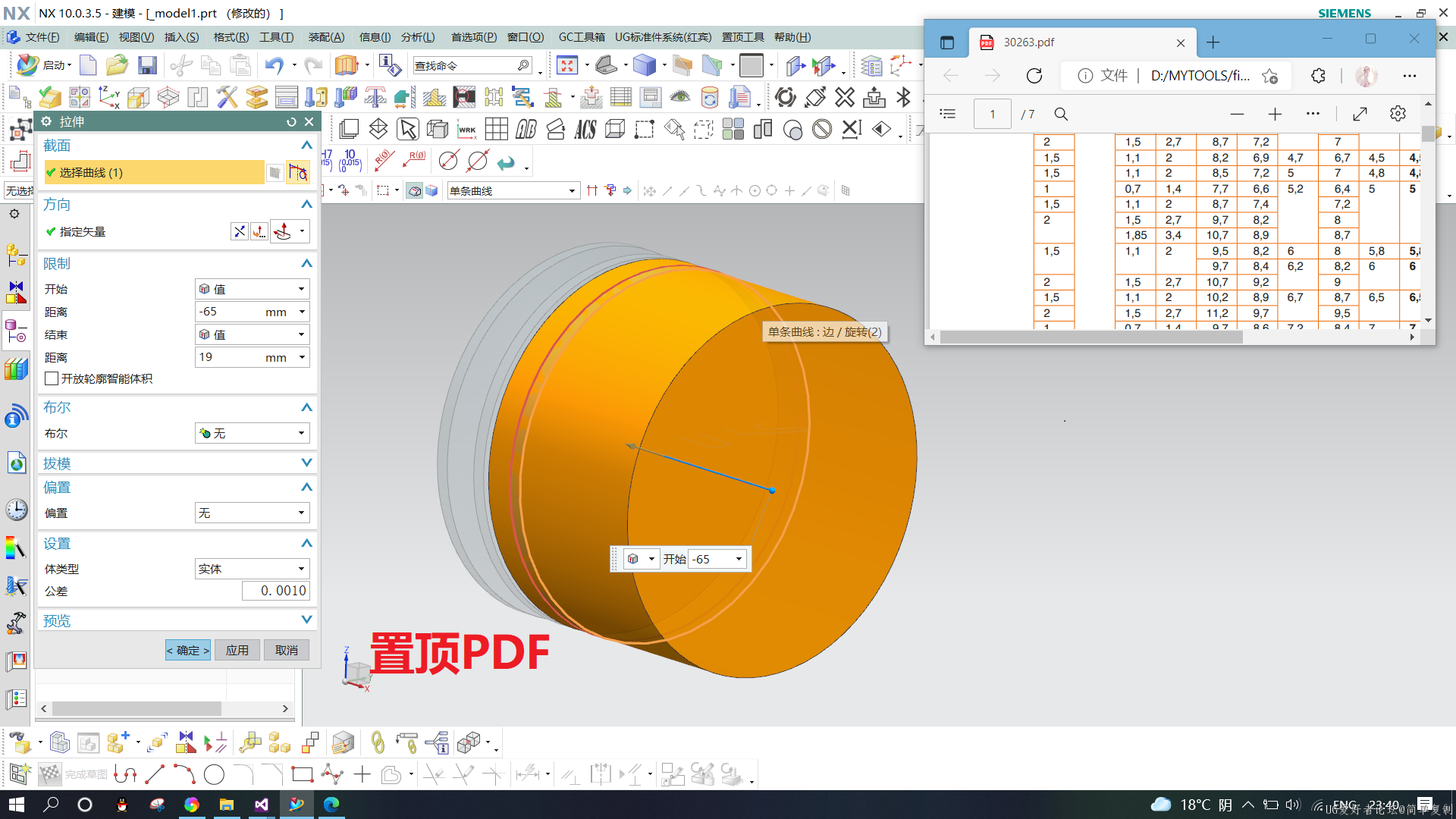Refresh the PDF browser page
The image size is (1456, 819).
1034,75
